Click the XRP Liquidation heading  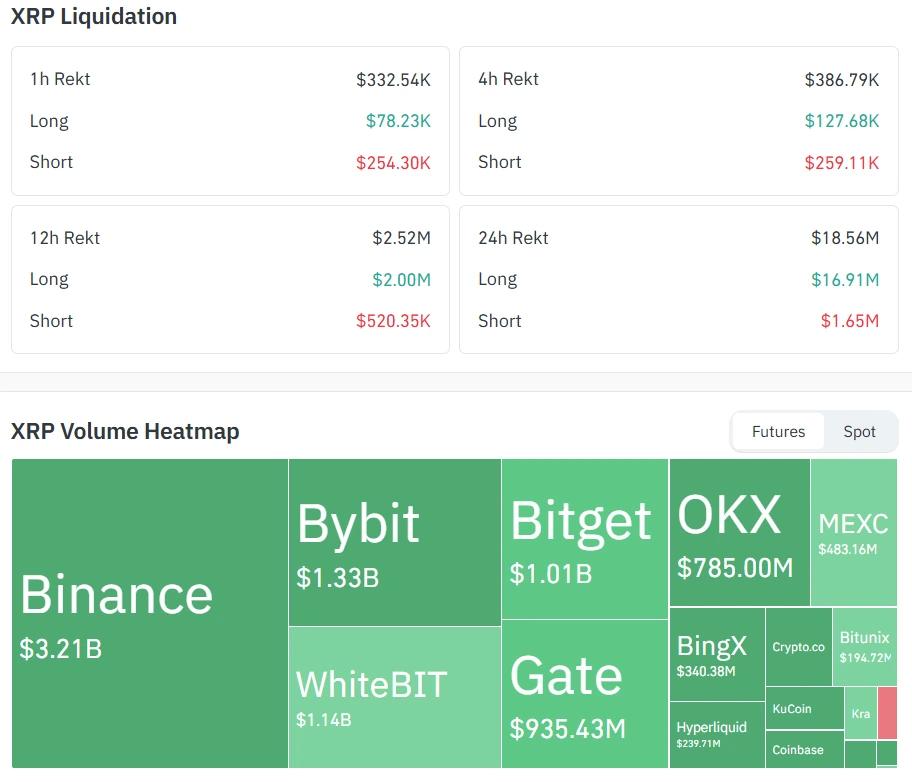[94, 16]
